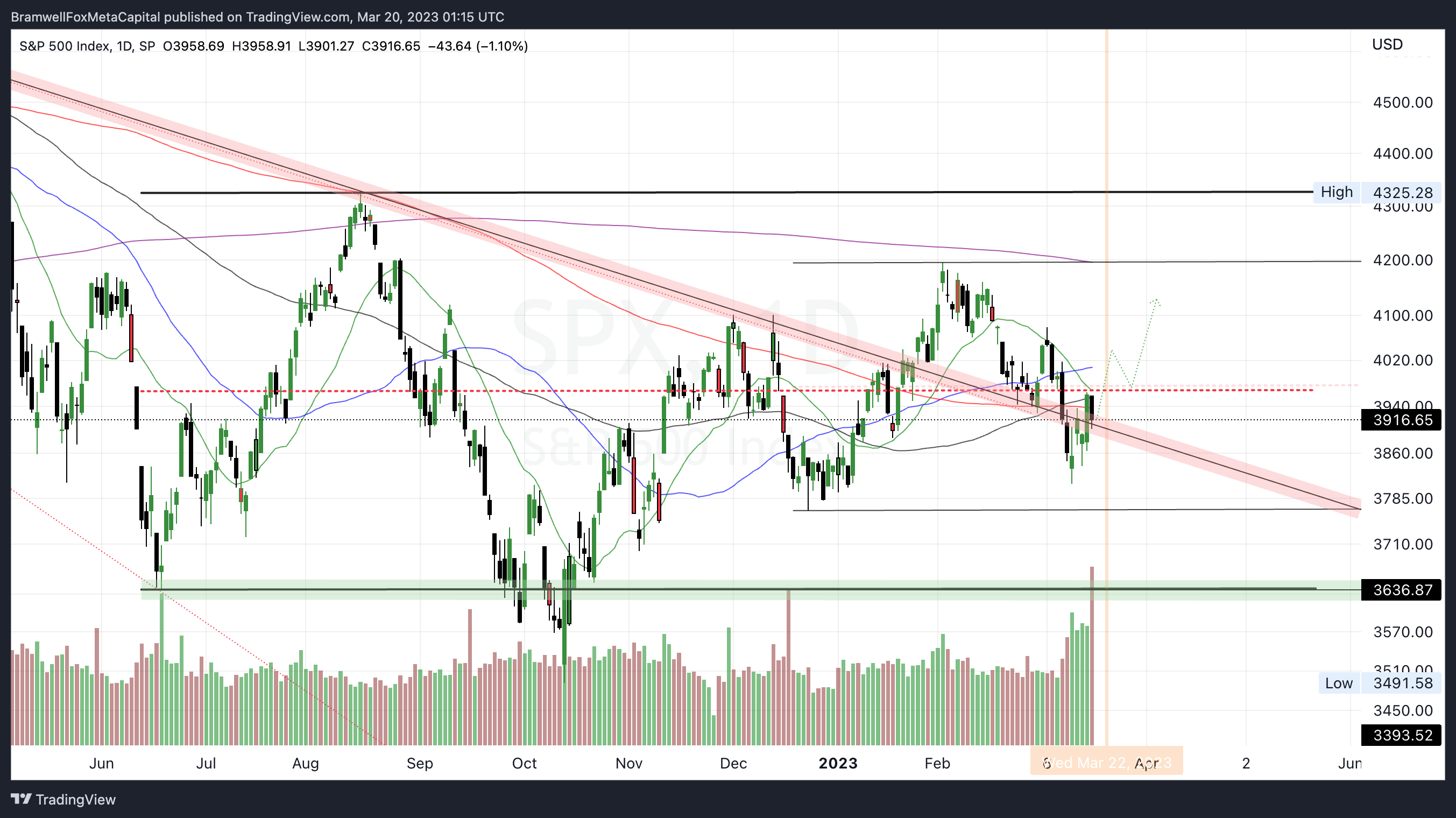Click the 3393.52 black price tag
Viewport: 1456px width, 818px height.
[x=1402, y=735]
